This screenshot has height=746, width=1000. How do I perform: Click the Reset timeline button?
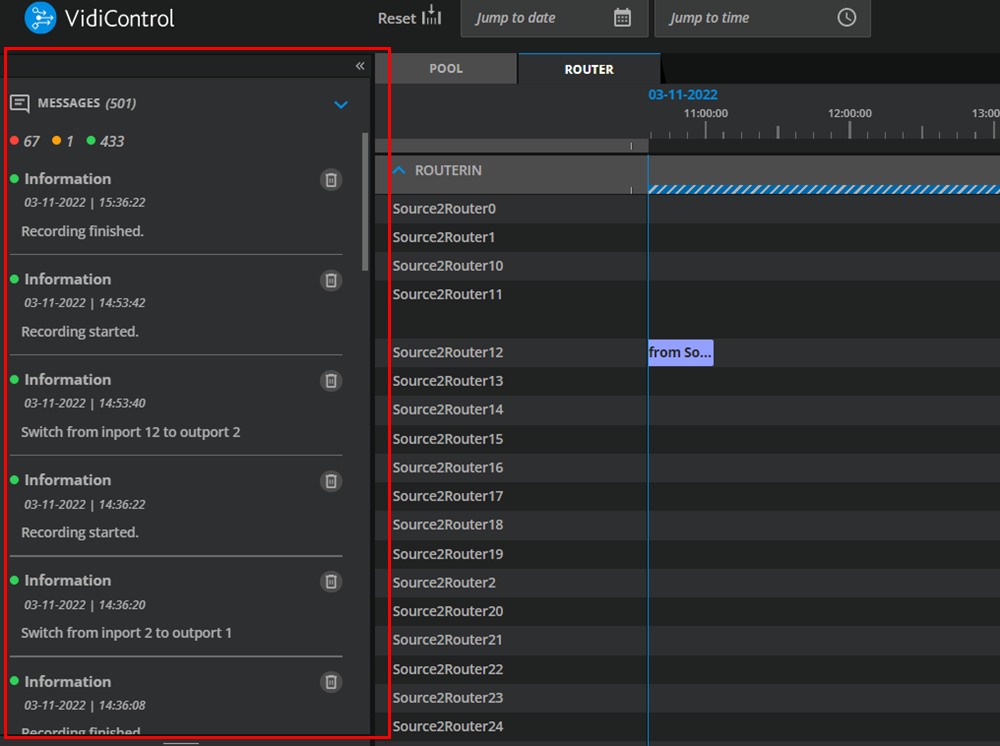tap(409, 18)
